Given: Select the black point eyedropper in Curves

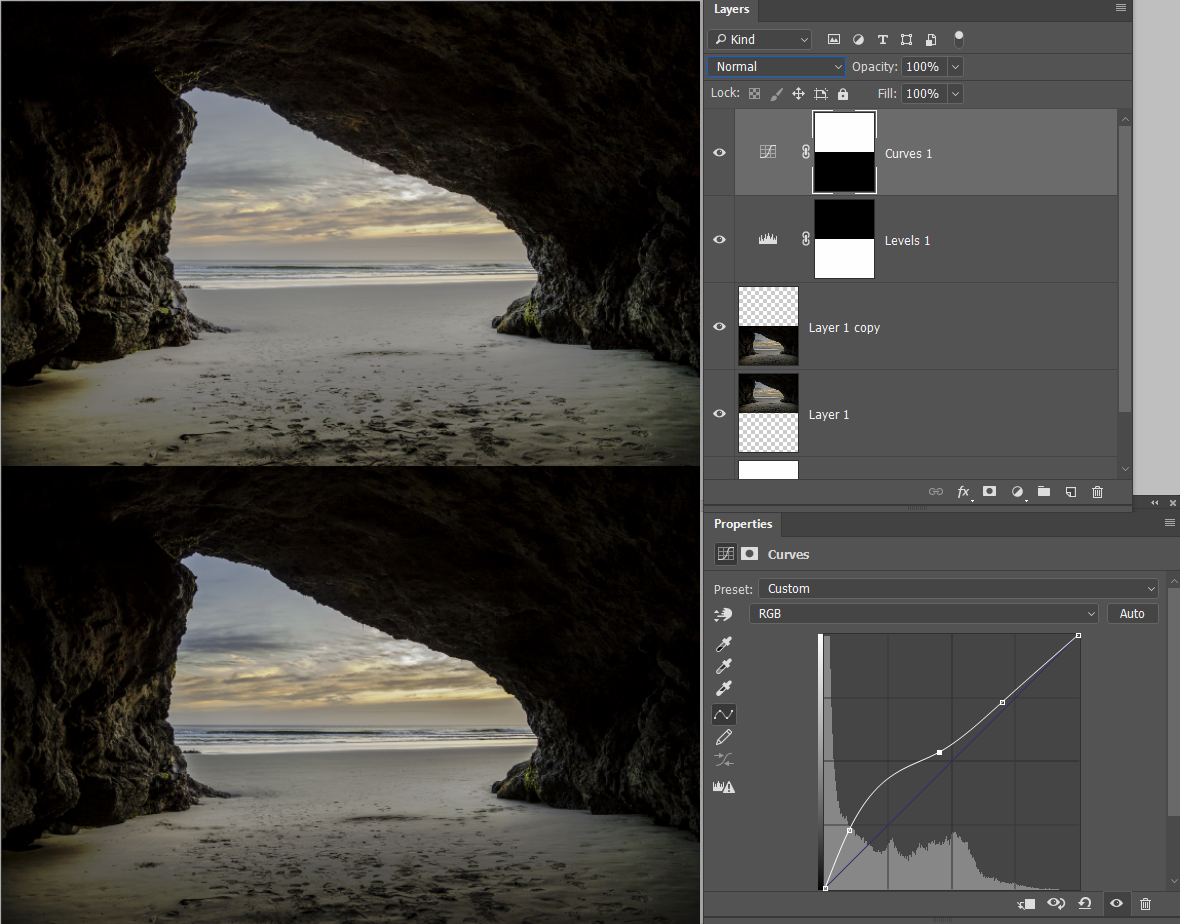Looking at the screenshot, I should pos(725,644).
